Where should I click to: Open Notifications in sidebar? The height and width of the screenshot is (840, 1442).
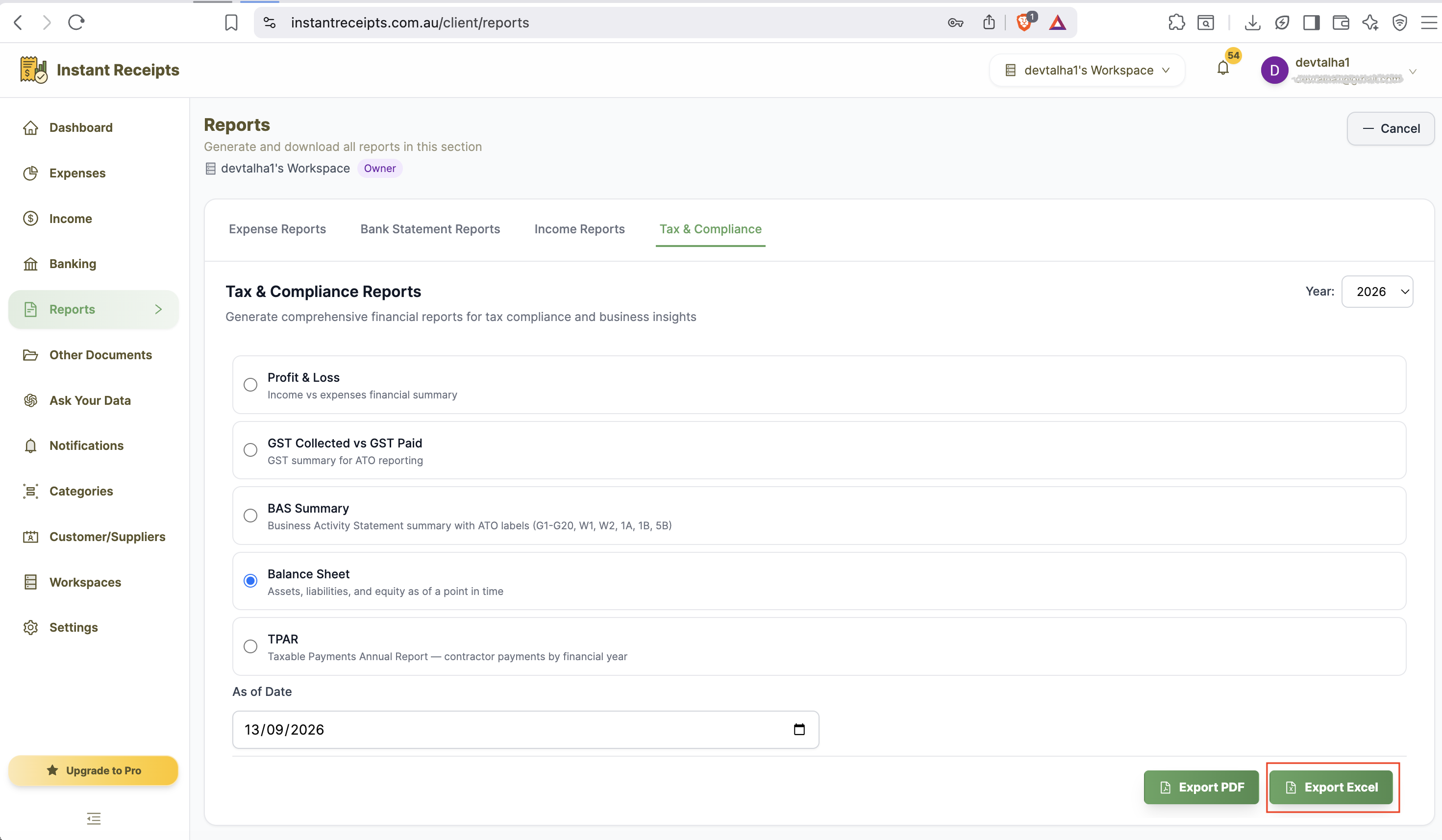pos(94,446)
